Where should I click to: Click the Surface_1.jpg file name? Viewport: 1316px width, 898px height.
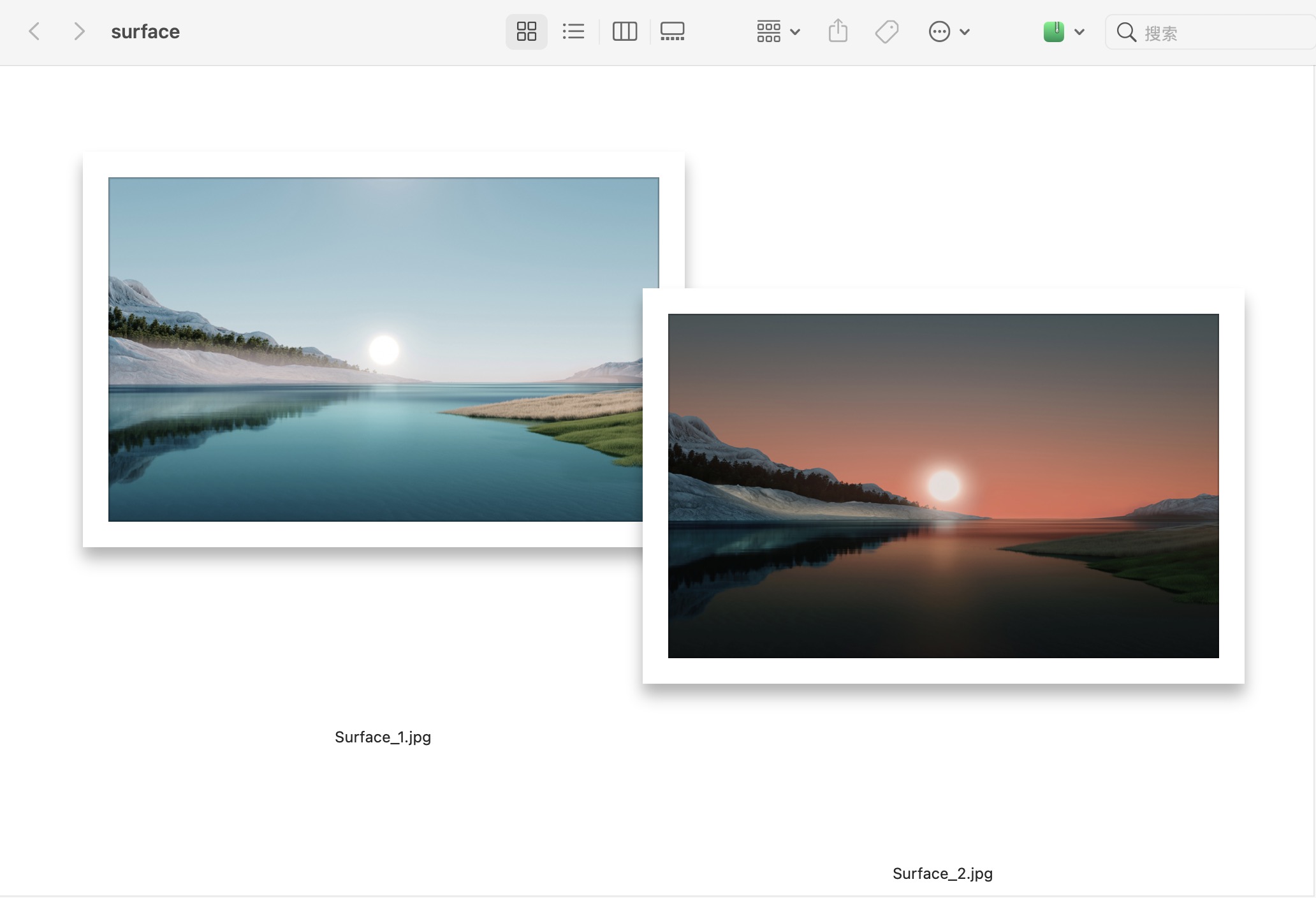click(383, 737)
